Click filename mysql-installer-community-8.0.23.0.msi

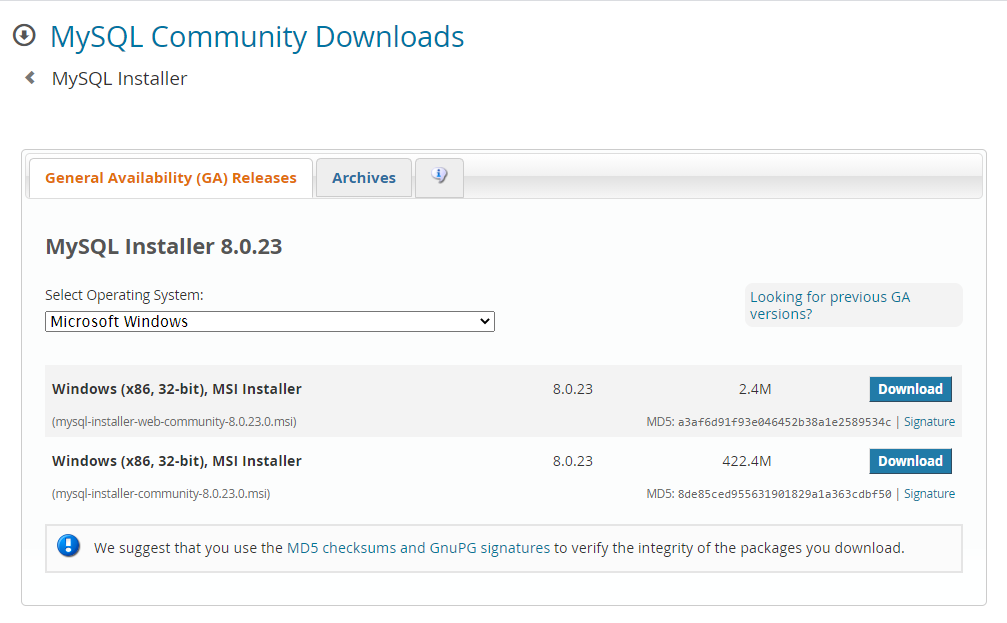click(161, 494)
